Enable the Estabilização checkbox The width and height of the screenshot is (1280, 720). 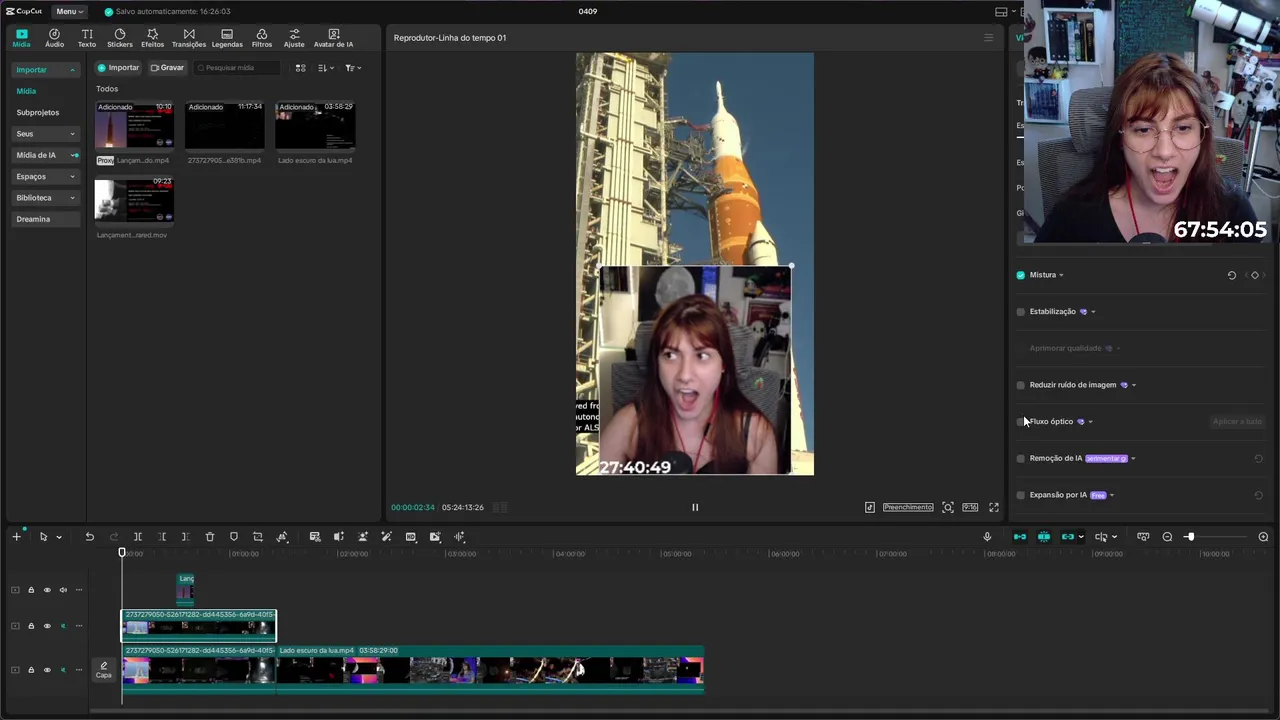click(1021, 312)
